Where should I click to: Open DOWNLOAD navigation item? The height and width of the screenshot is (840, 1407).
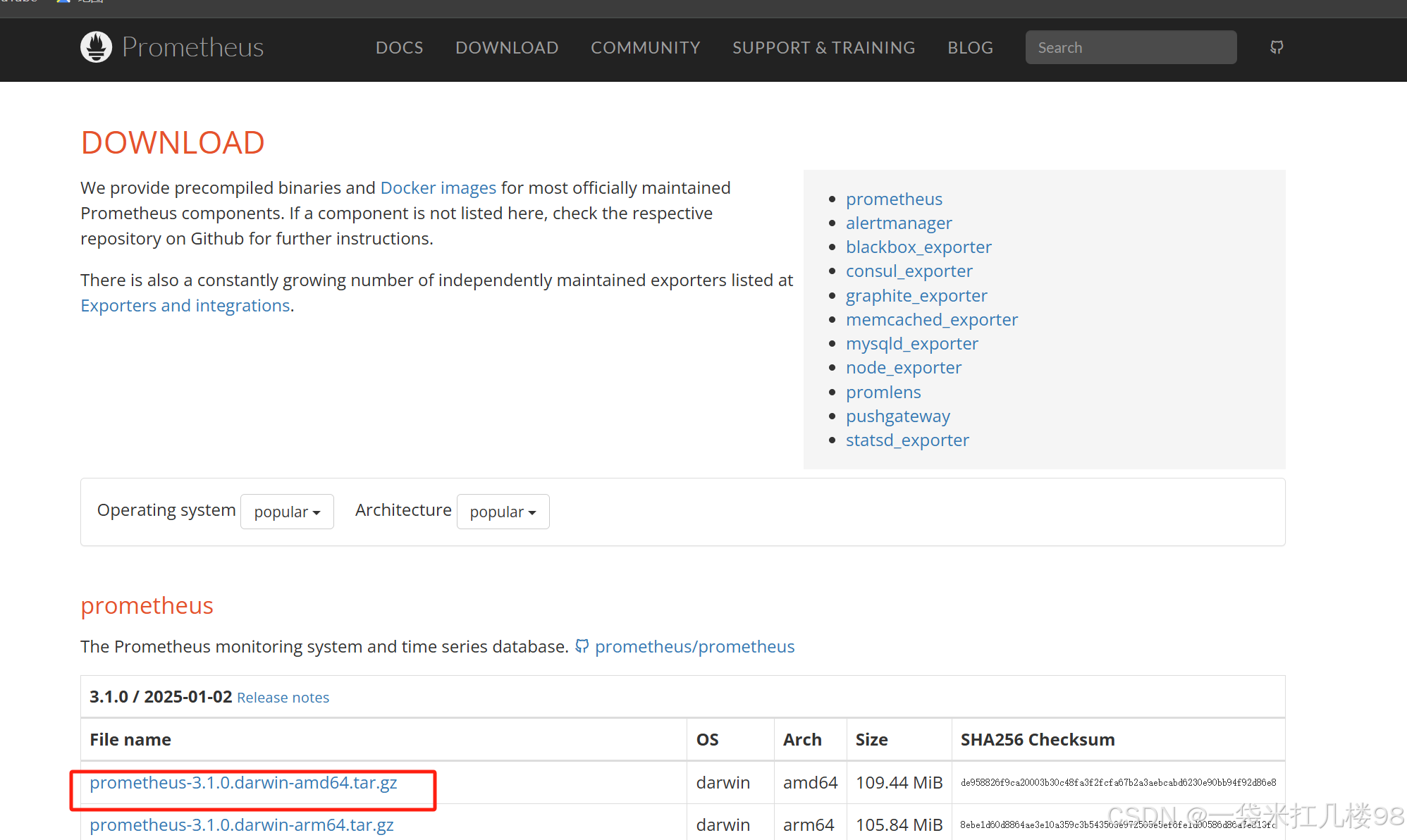coord(507,47)
